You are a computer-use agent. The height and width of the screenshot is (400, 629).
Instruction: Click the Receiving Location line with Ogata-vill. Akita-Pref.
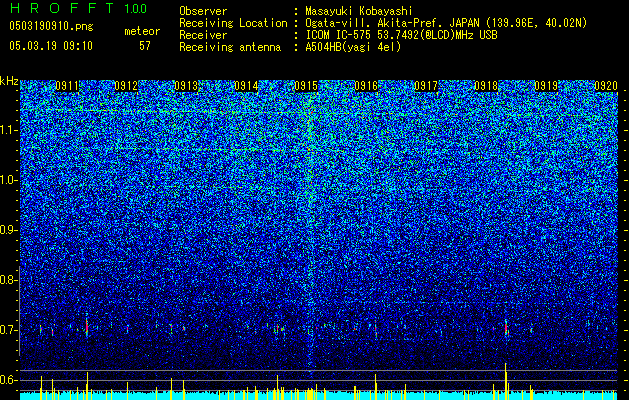click(383, 23)
